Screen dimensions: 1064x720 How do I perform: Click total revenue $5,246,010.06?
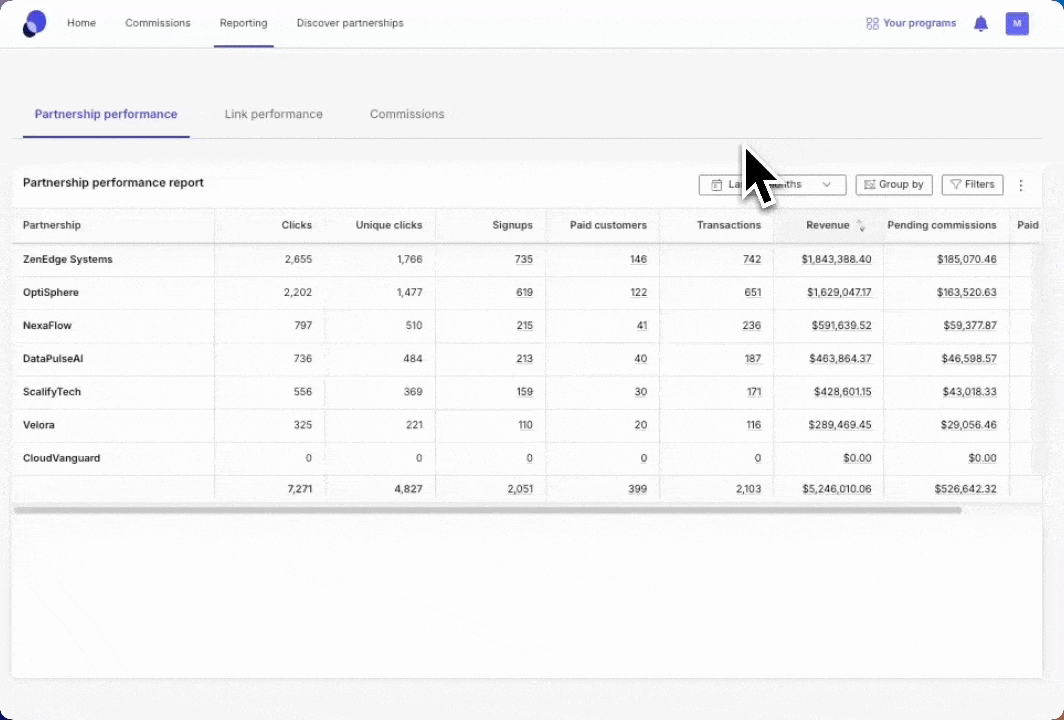click(837, 489)
